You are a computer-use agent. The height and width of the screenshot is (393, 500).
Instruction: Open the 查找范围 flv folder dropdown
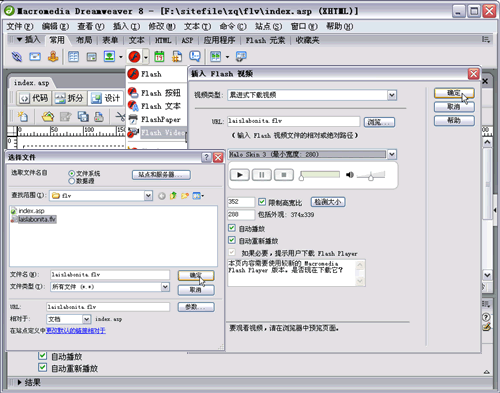[148, 196]
